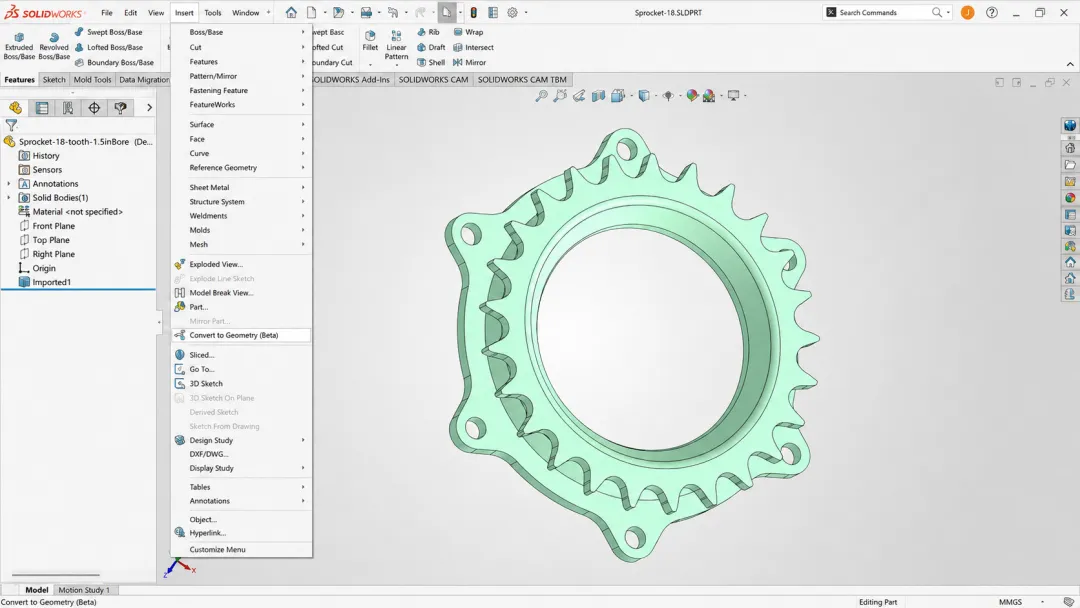Select the Origin tree item
The image size is (1080, 608).
[37, 269]
